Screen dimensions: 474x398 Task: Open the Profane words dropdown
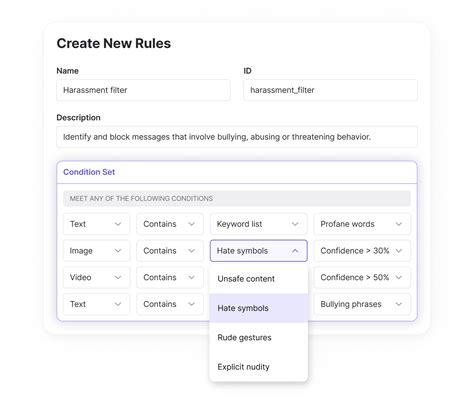tap(362, 224)
